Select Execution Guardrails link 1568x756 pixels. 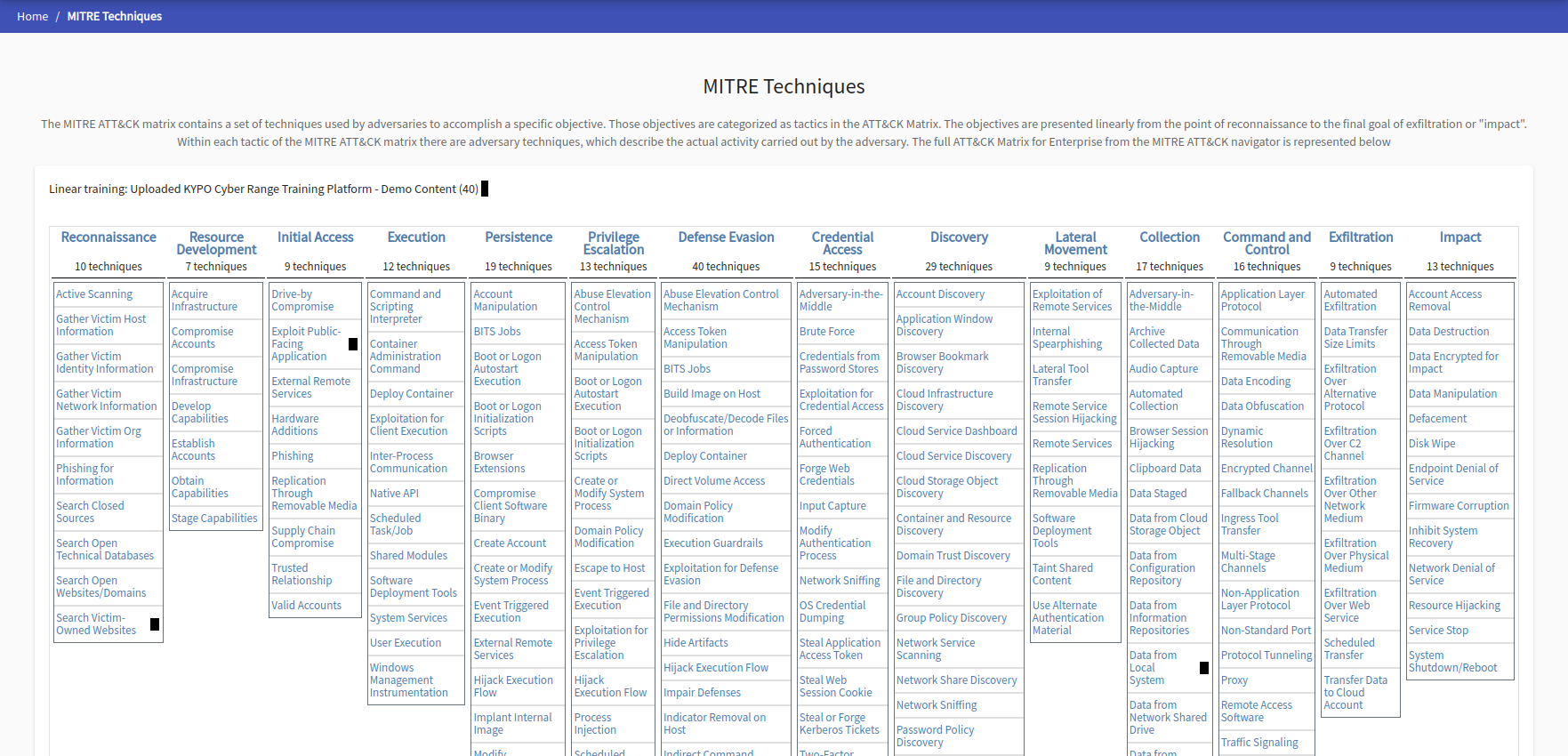[x=713, y=543]
